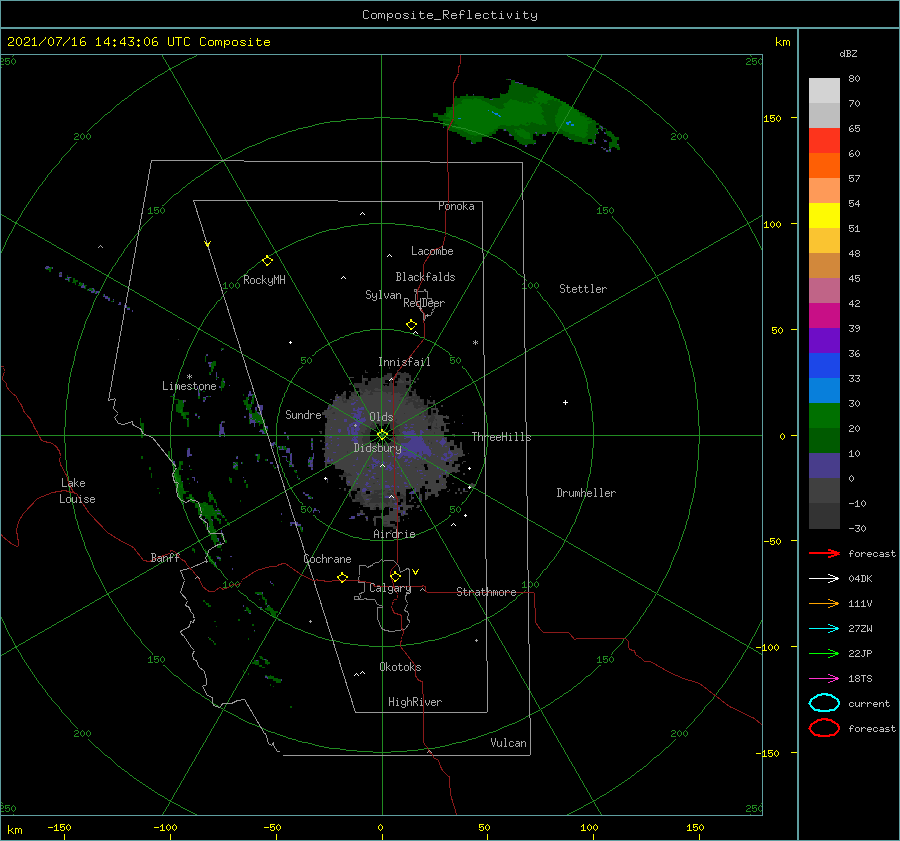
Task: Click the Lacombe town label
Action: pos(432,251)
